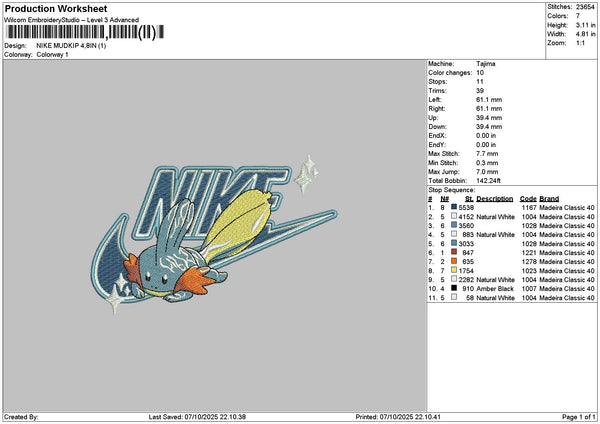Screen dimensions: 600x424
Task: Click the white swatch in stop 2
Action: coord(454,216)
